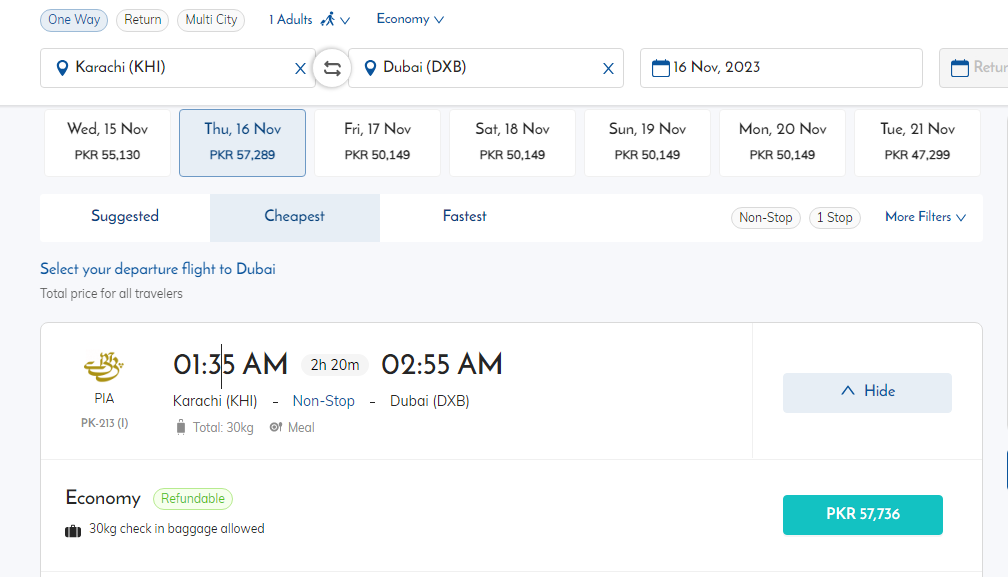The image size is (1008, 577).
Task: Click the destination location pin icon
Action: coord(370,68)
